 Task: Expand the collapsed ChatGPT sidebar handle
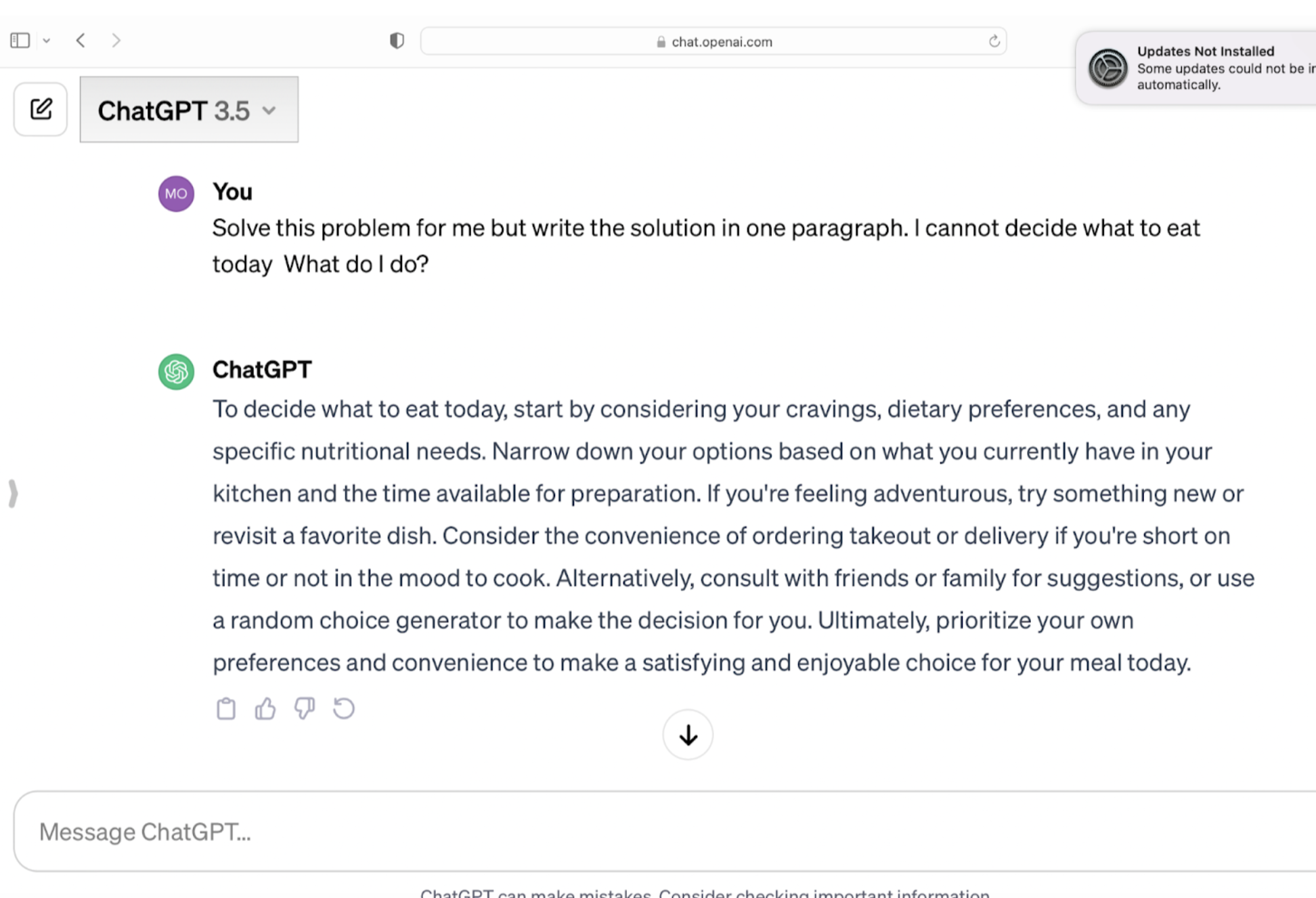pos(13,493)
